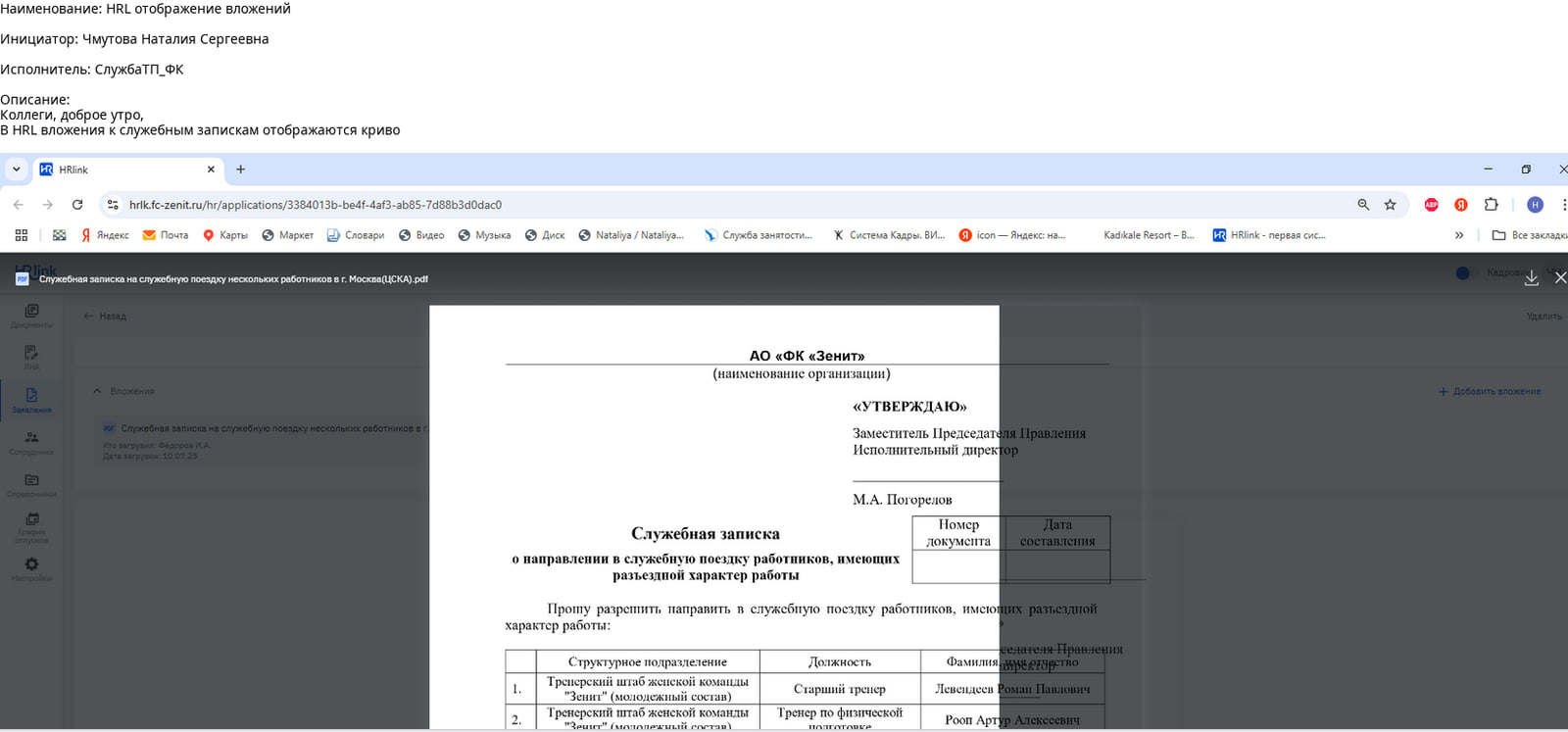
Task: Open the Chrome profile avatar
Action: pyautogui.click(x=1536, y=205)
